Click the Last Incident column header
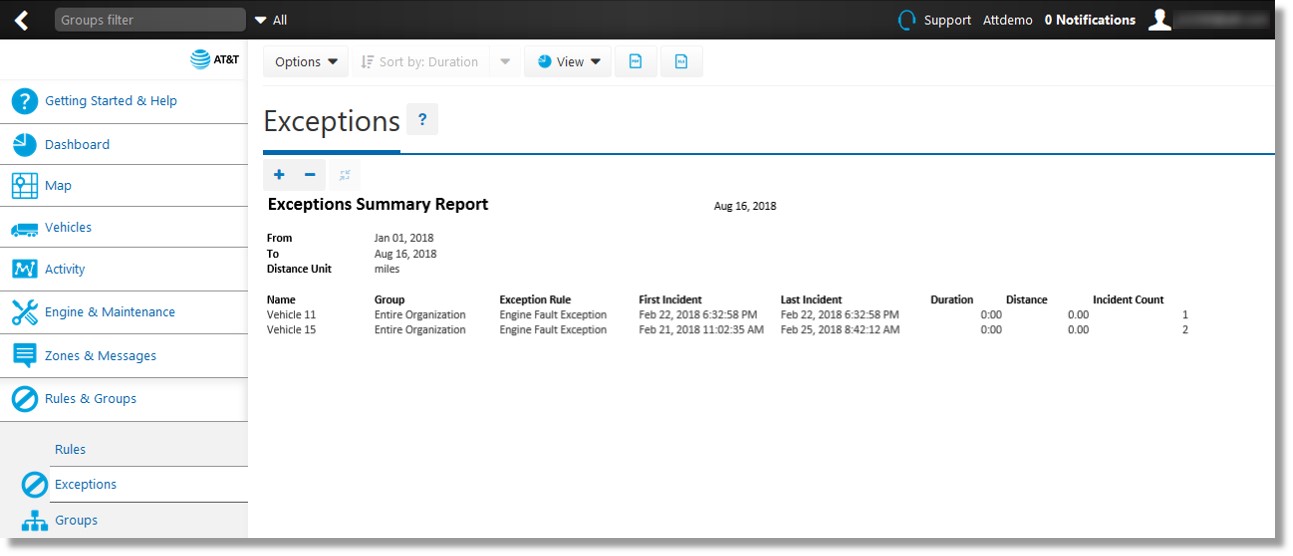1293x556 pixels. [x=811, y=299]
